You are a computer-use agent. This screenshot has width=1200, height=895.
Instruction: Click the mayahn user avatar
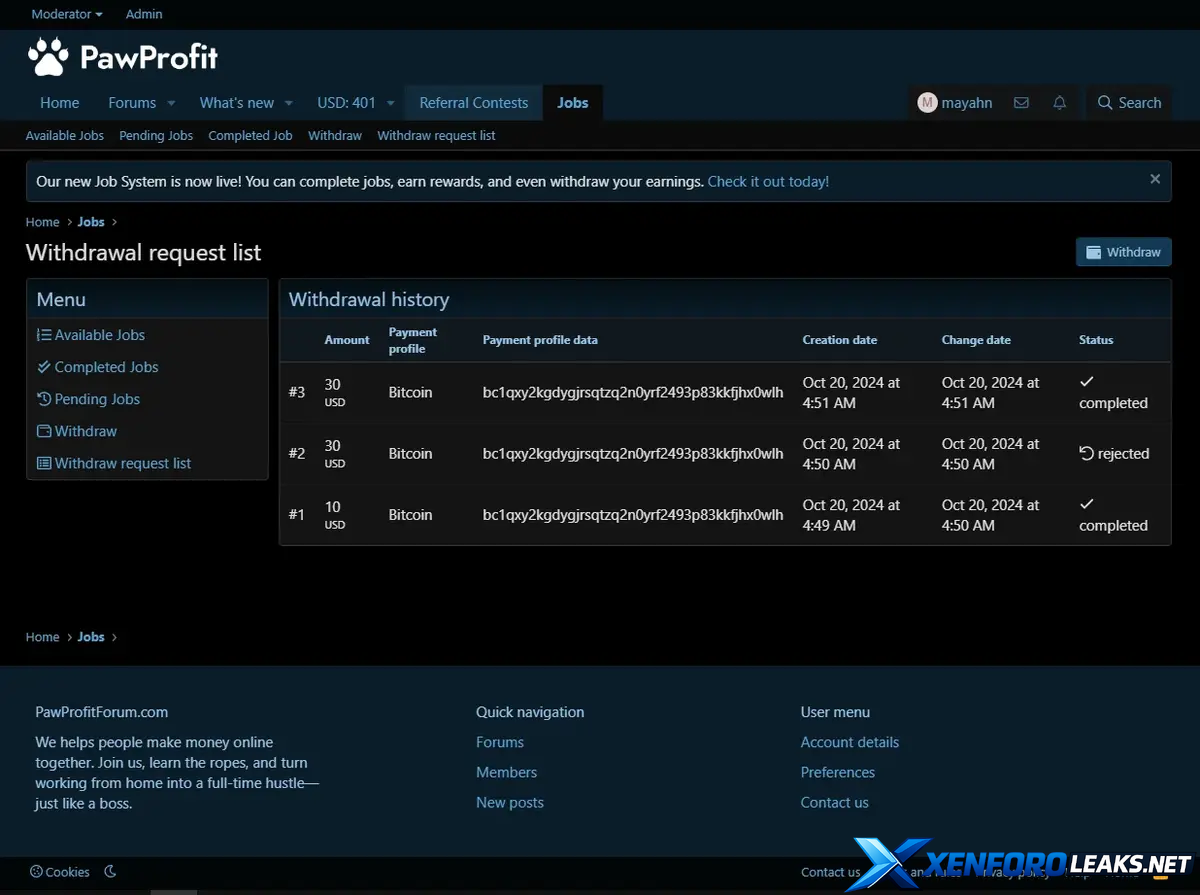coord(927,103)
